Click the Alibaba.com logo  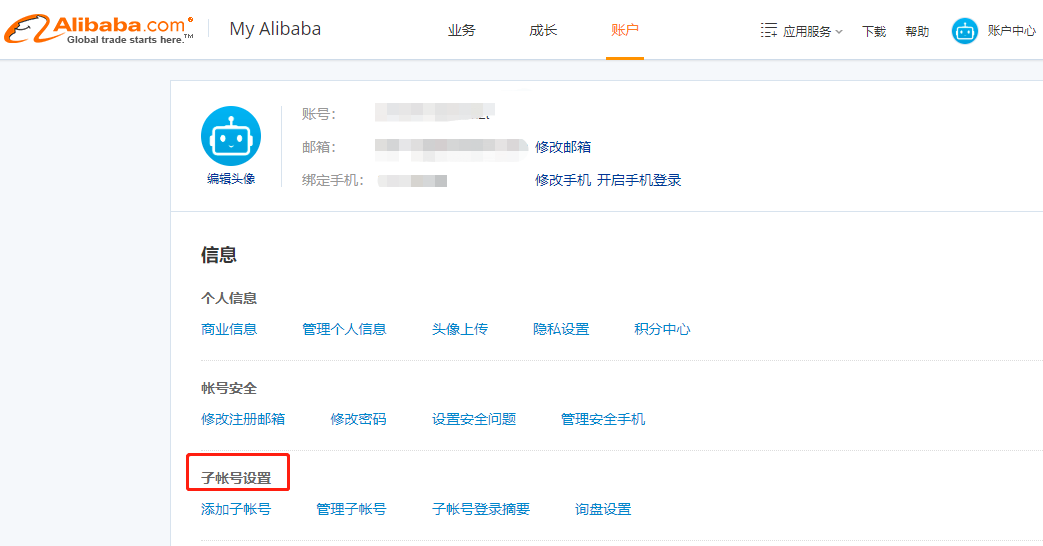[x=99, y=30]
